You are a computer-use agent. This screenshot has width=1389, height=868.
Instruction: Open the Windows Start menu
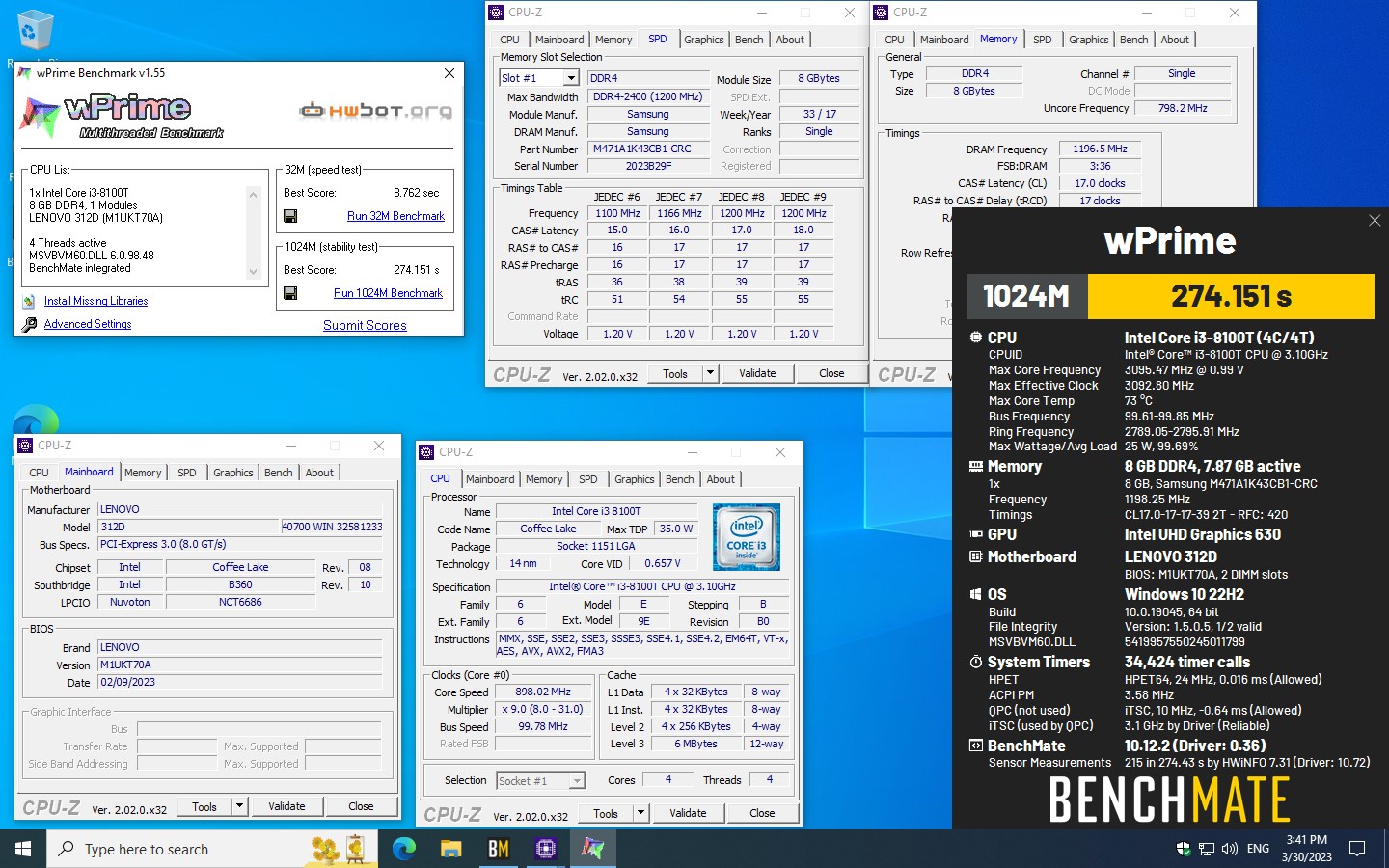[x=23, y=849]
